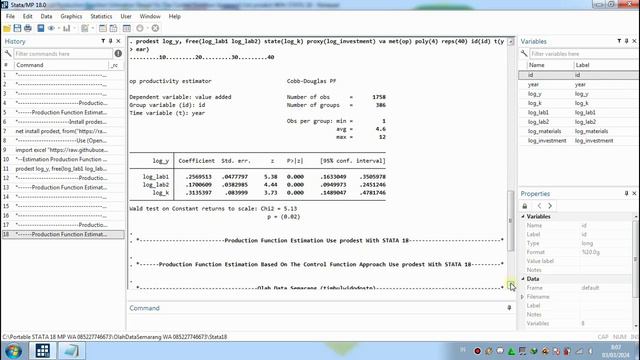Screen dimensions: 640x360
Task: Select the log_lab1 variable
Action: pos(579,112)
